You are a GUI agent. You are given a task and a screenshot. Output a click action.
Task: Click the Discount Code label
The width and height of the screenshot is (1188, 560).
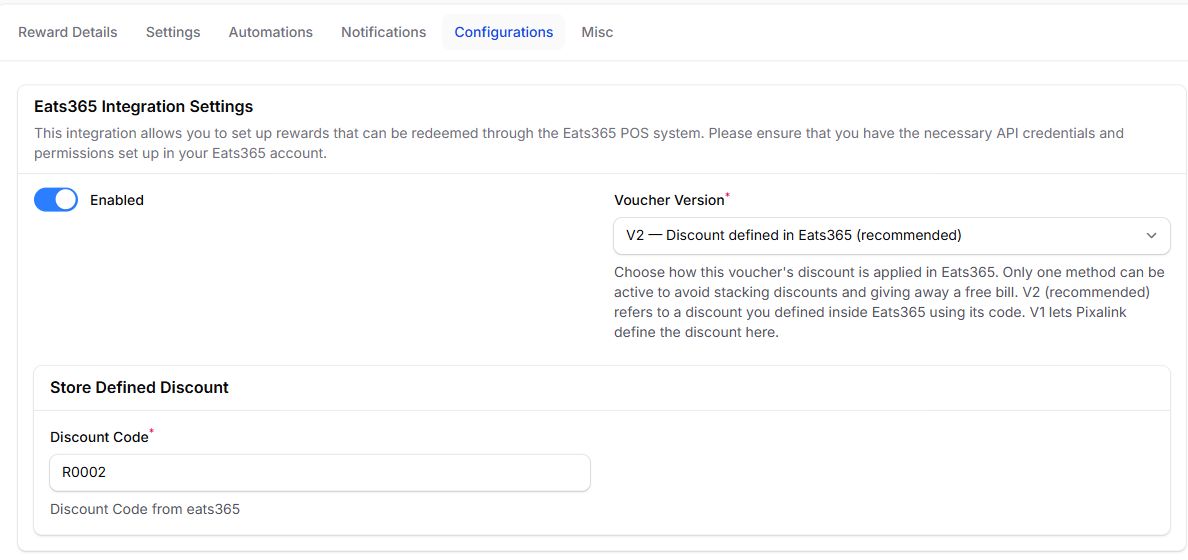[x=99, y=437]
